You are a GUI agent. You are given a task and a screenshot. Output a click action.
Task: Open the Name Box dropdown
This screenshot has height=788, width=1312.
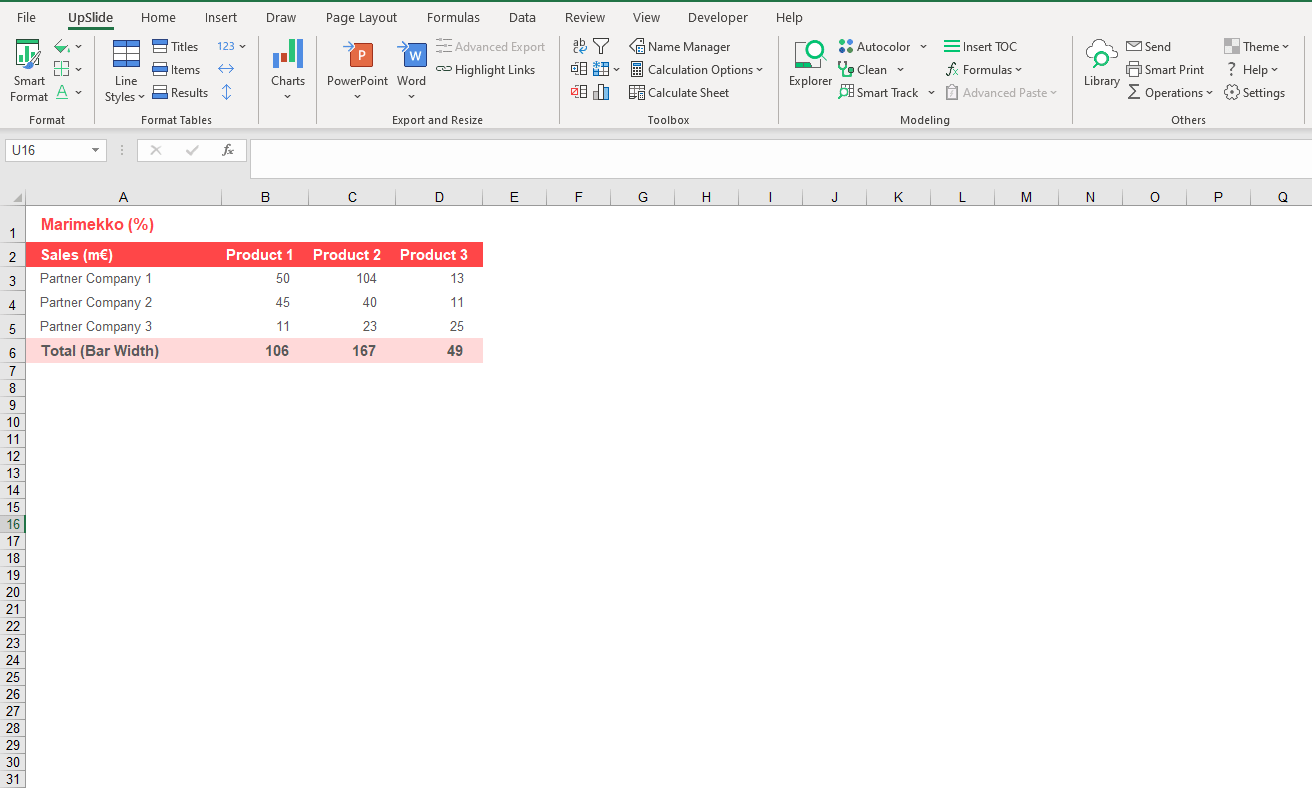96,150
